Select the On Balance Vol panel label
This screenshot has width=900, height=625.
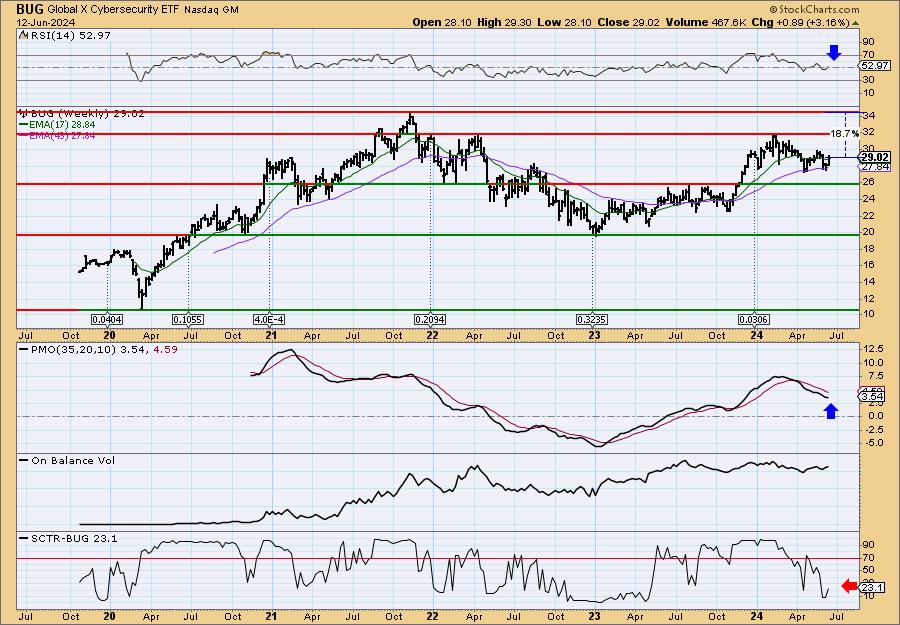tap(68, 460)
